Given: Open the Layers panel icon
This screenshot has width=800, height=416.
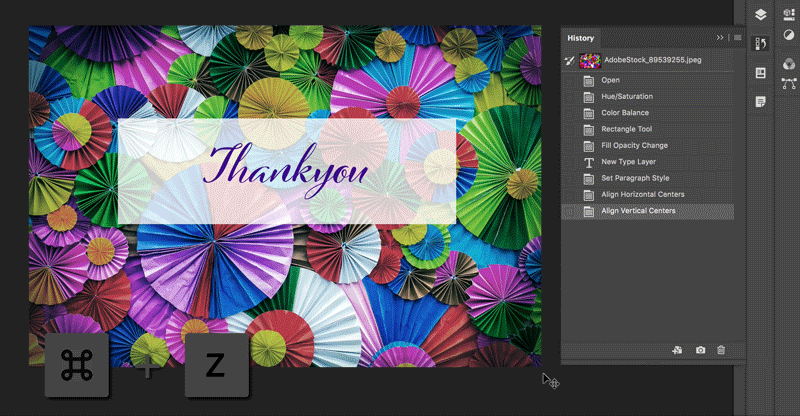Looking at the screenshot, I should tap(760, 14).
